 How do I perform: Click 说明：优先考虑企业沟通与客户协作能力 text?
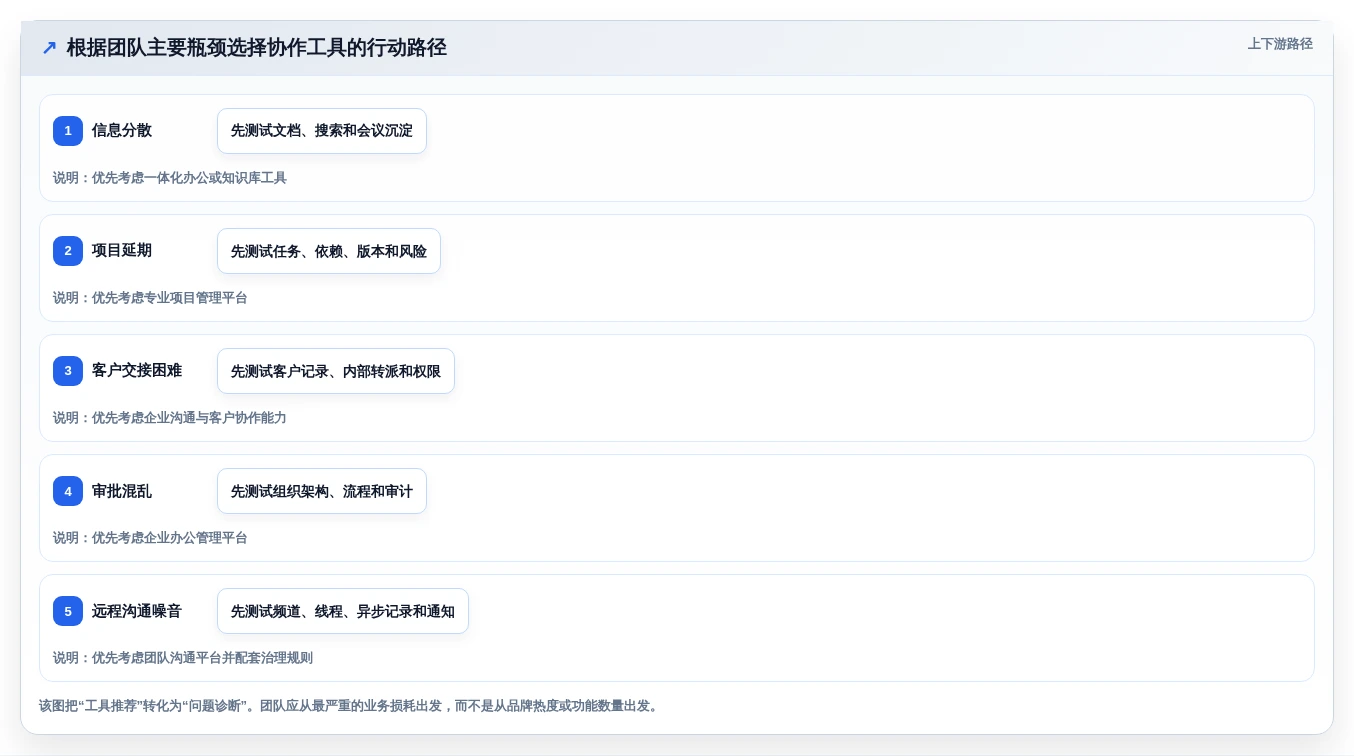click(x=170, y=418)
